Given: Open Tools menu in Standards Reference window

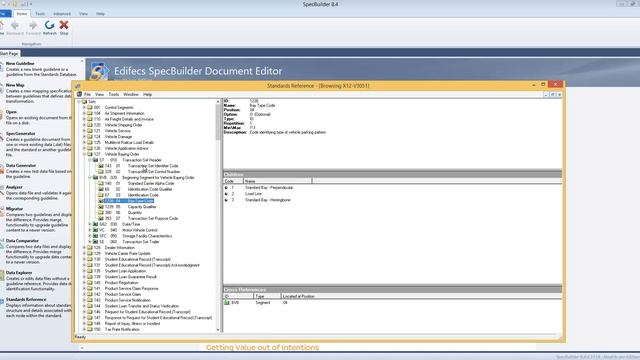Looking at the screenshot, I should pos(114,94).
